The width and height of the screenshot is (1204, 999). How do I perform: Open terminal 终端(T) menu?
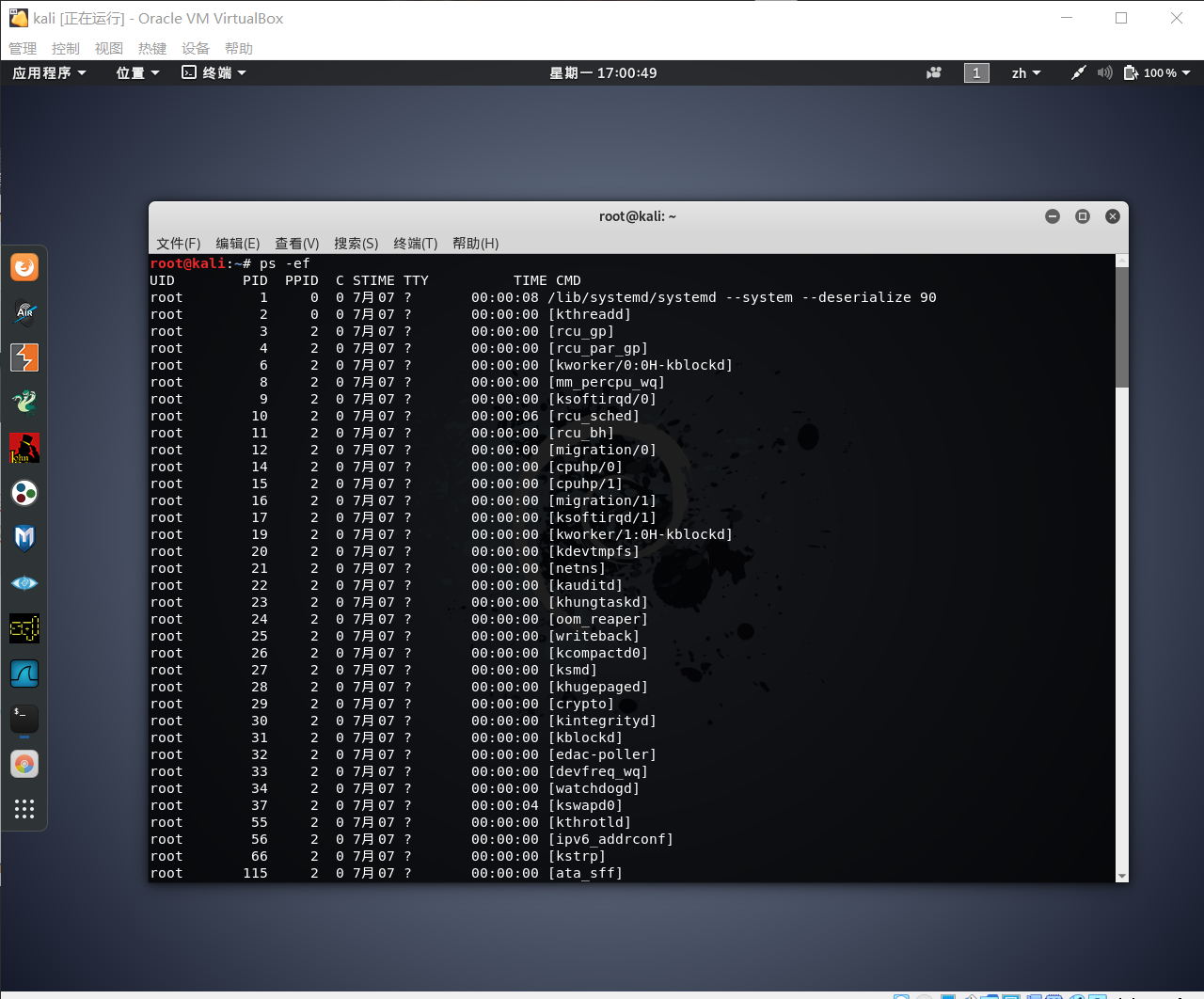point(416,243)
